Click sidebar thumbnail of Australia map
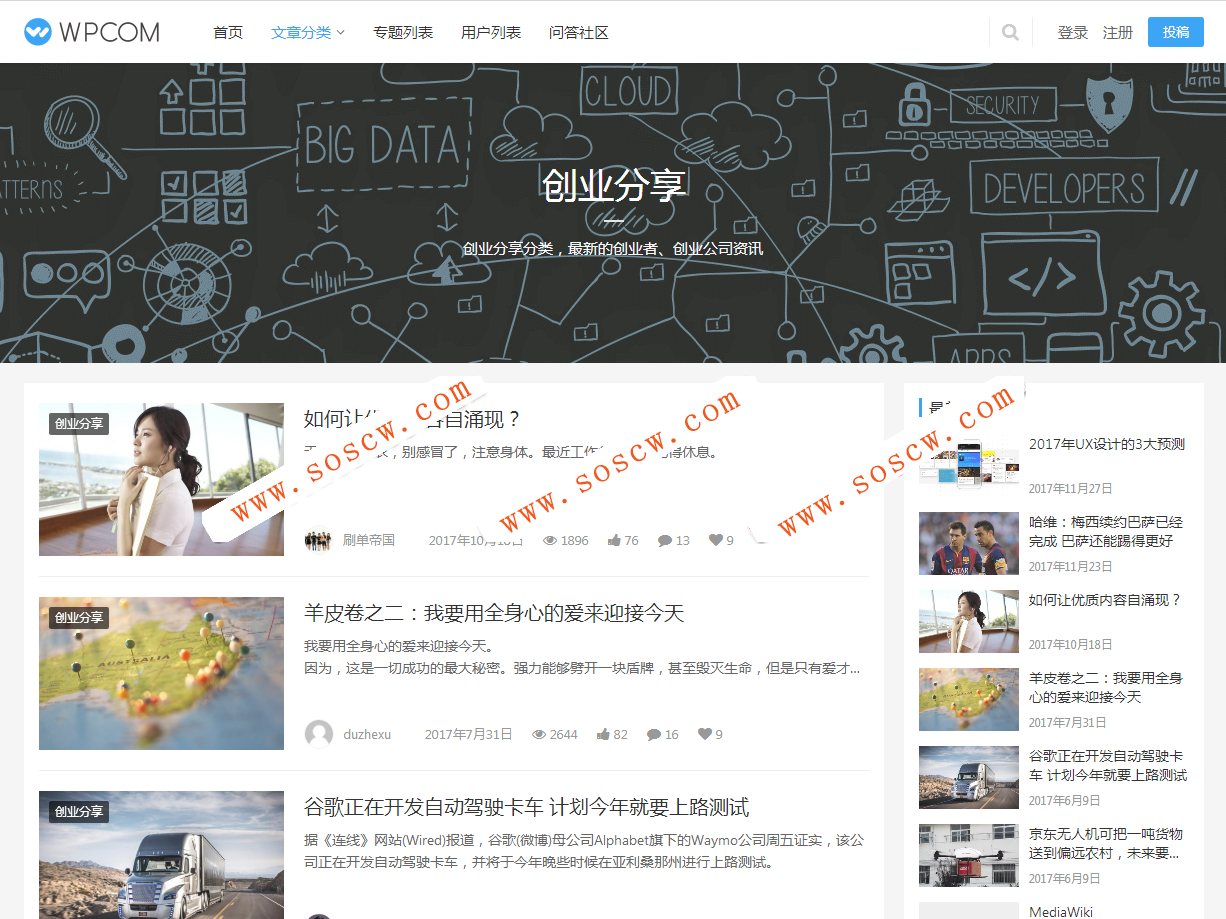 [x=969, y=699]
